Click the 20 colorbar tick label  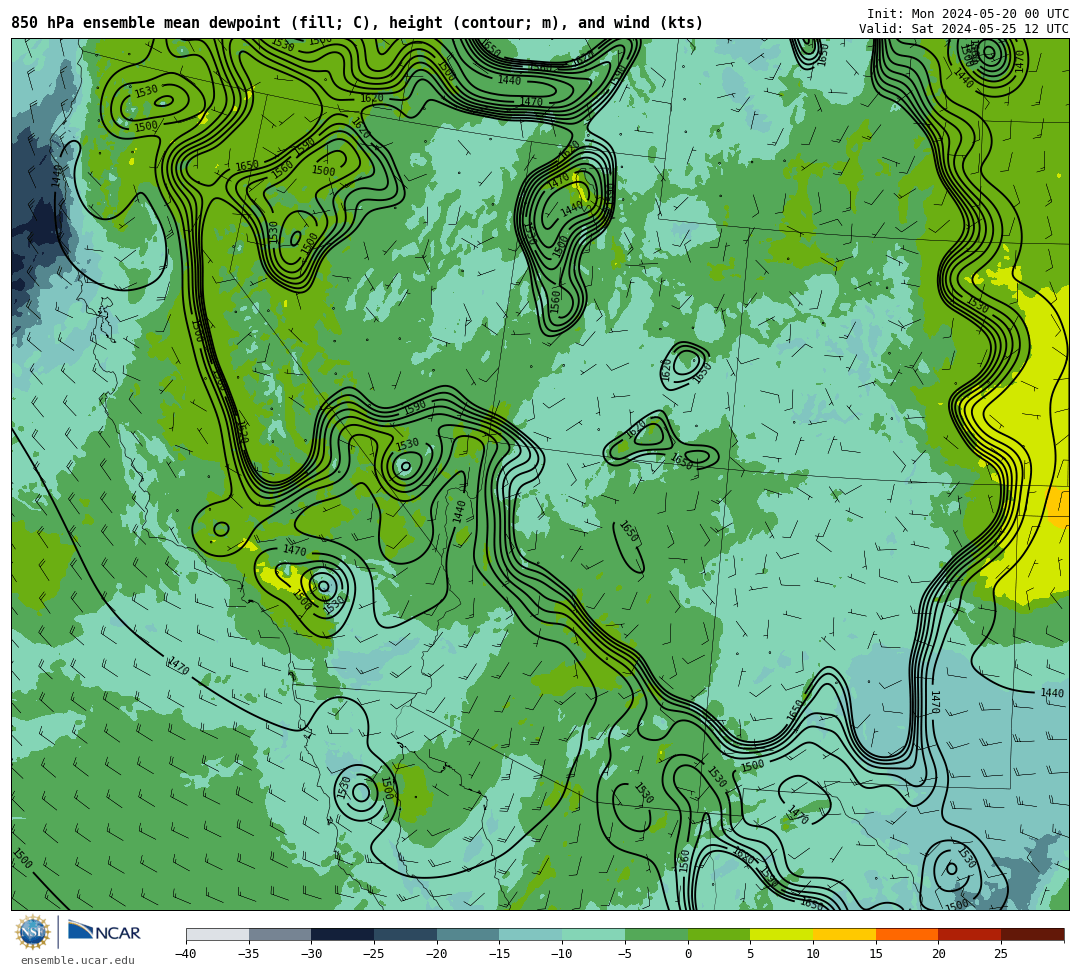coord(938,954)
